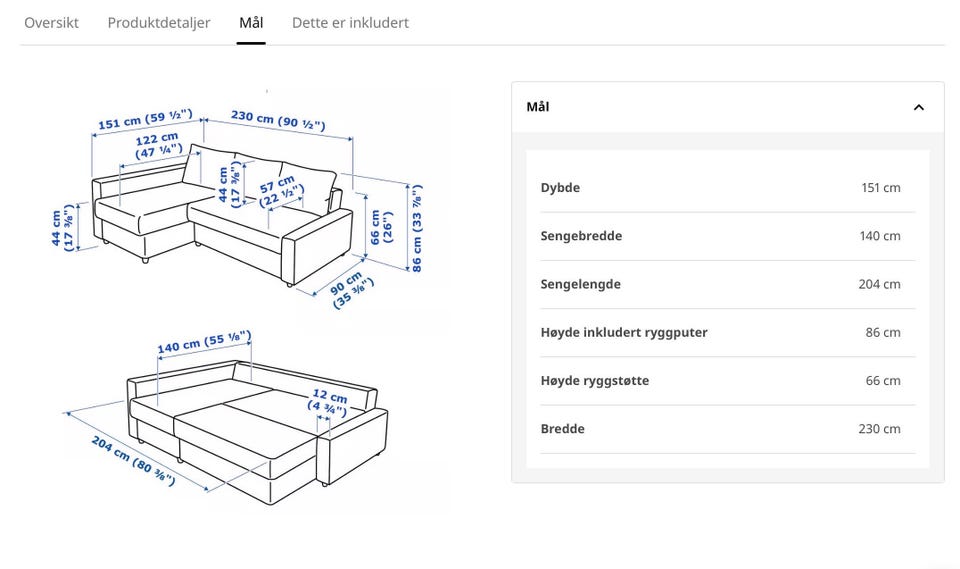Click the Mål accordion header title
The height and width of the screenshot is (569, 960).
click(538, 107)
